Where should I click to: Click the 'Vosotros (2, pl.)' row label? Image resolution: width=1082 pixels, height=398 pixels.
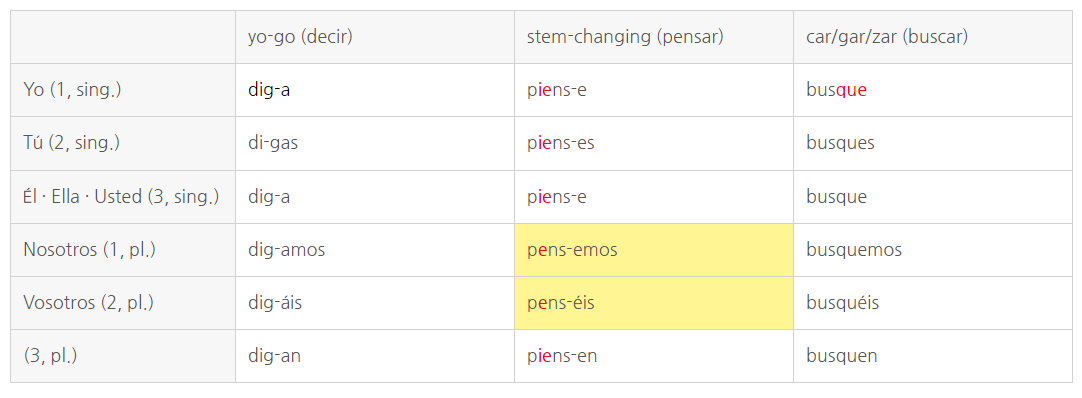[123, 303]
